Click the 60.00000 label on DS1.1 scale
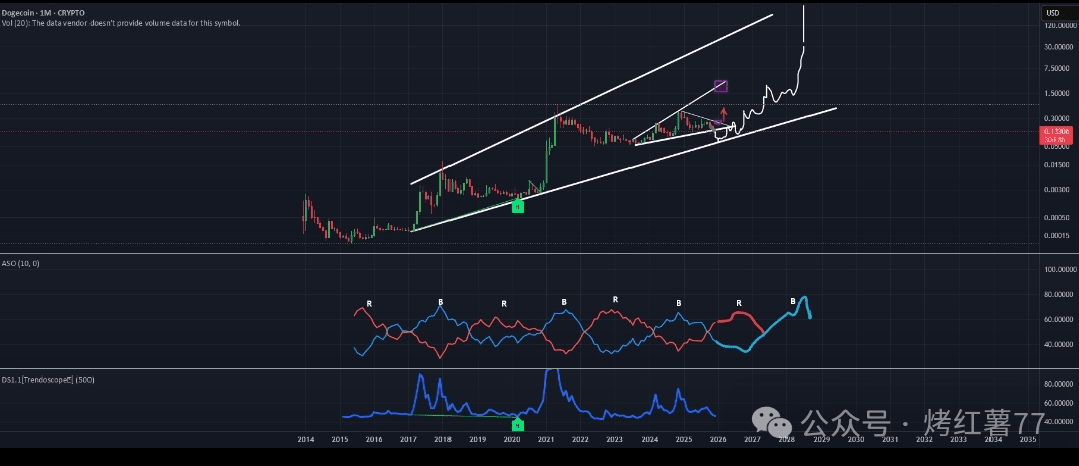Screen dimensions: 1079x466 pos(1058,403)
